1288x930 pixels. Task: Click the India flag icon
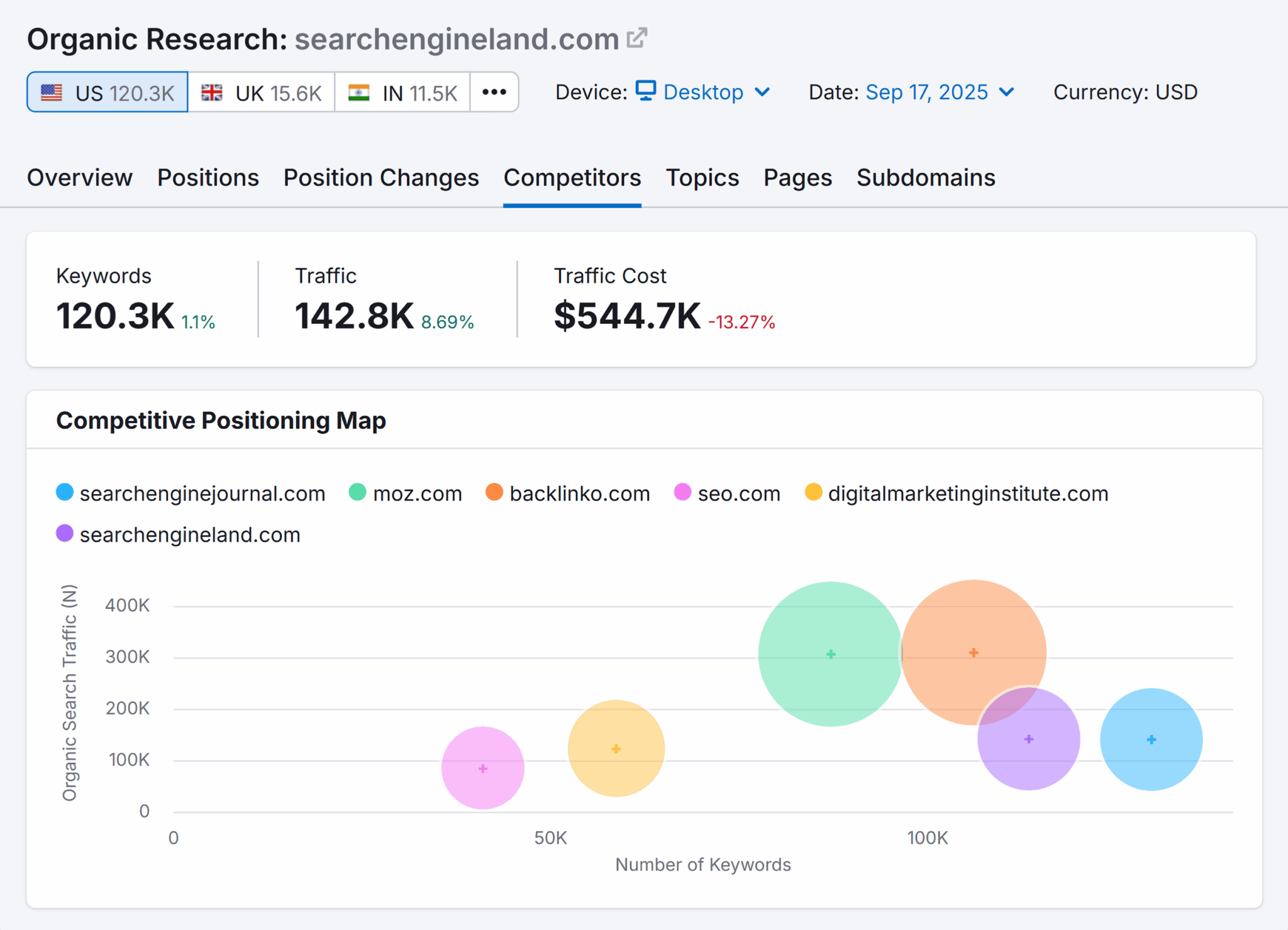pyautogui.click(x=359, y=93)
